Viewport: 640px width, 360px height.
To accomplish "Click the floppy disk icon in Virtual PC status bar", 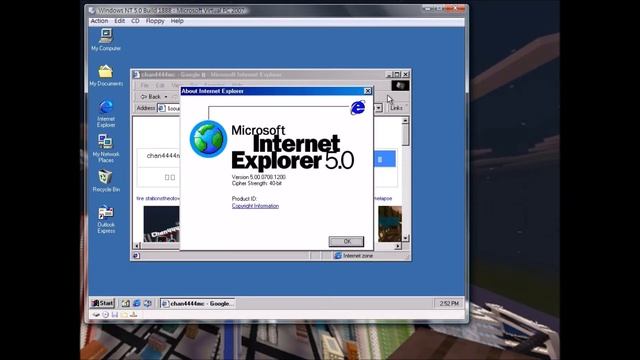I will point(115,315).
